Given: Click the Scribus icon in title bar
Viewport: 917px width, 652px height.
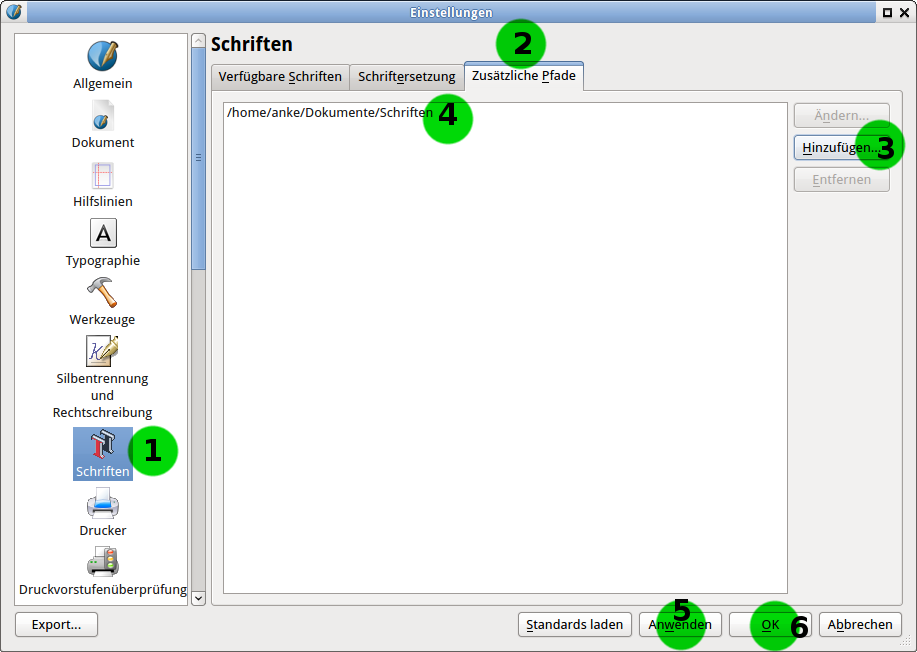Looking at the screenshot, I should click(x=14, y=12).
